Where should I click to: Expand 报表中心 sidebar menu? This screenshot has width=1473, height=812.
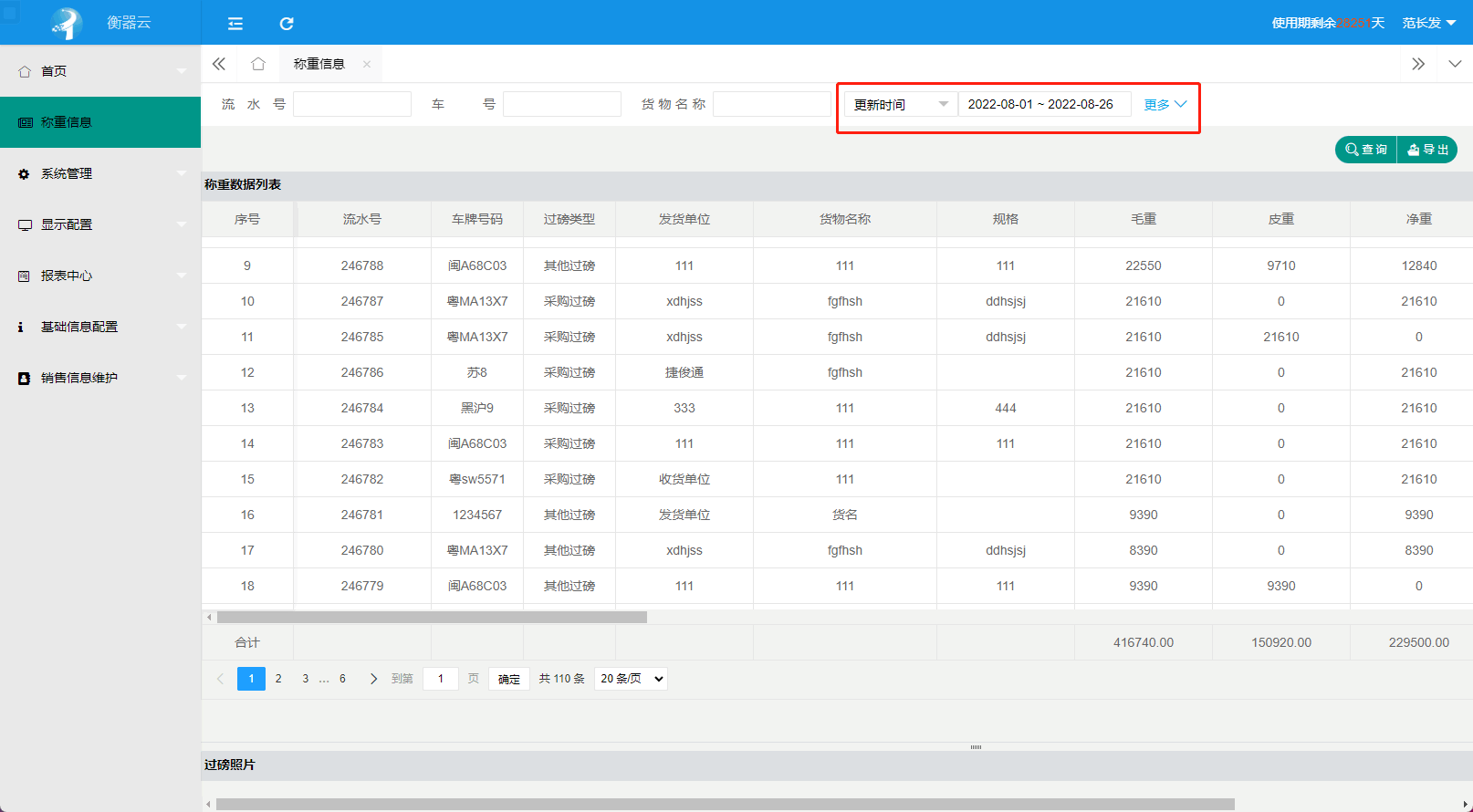[x=100, y=276]
